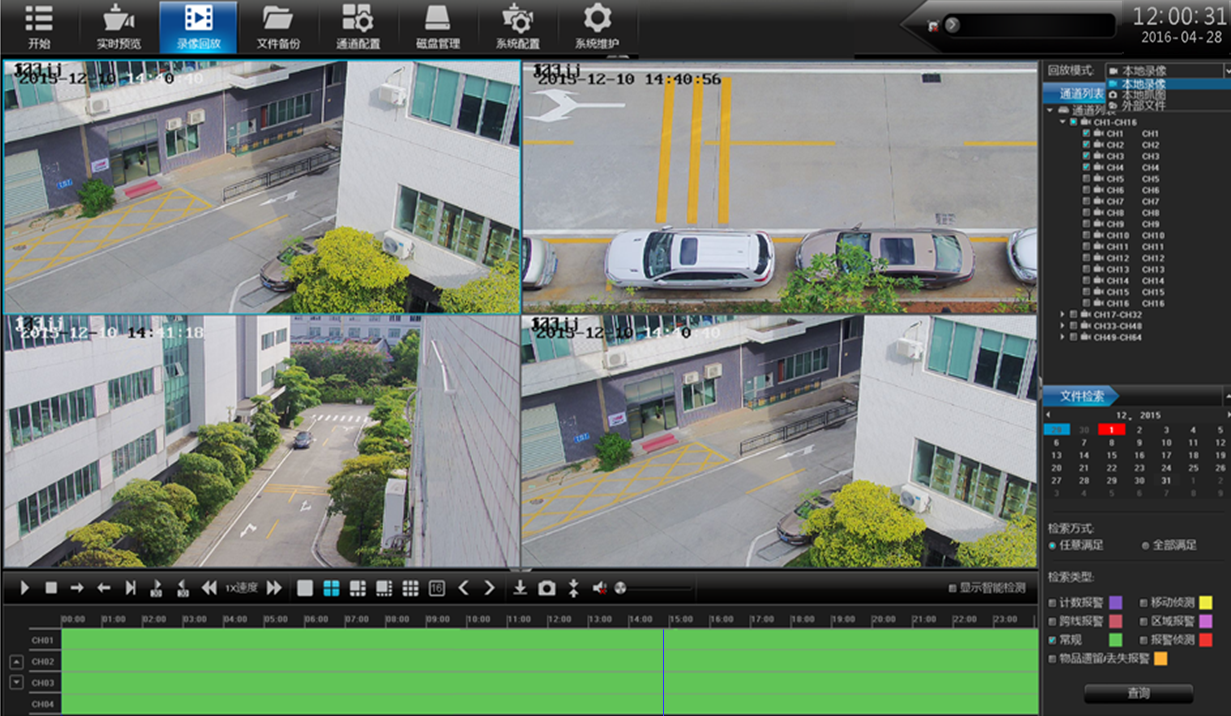The width and height of the screenshot is (1231, 716).
Task: Click the 查询 search button
Action: click(1138, 693)
